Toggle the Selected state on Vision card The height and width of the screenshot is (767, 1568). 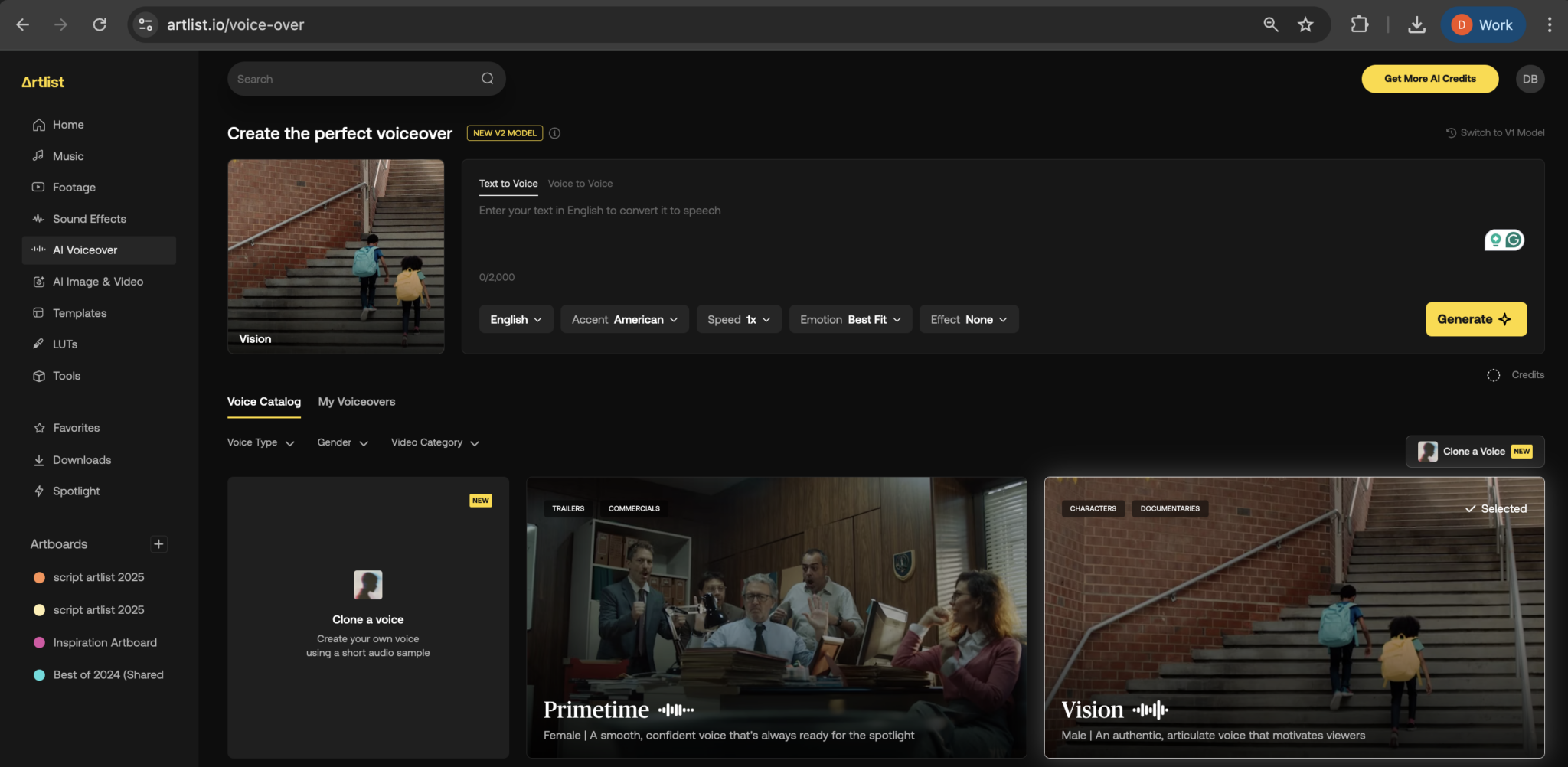tap(1495, 509)
